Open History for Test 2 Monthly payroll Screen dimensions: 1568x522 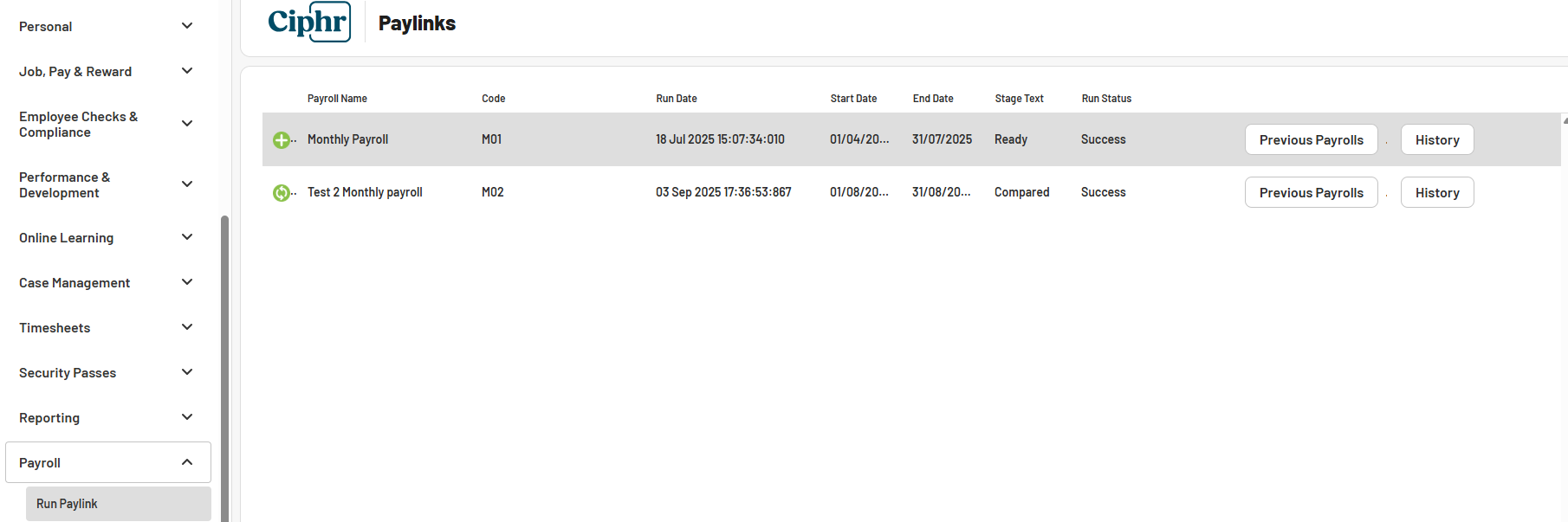(1437, 192)
